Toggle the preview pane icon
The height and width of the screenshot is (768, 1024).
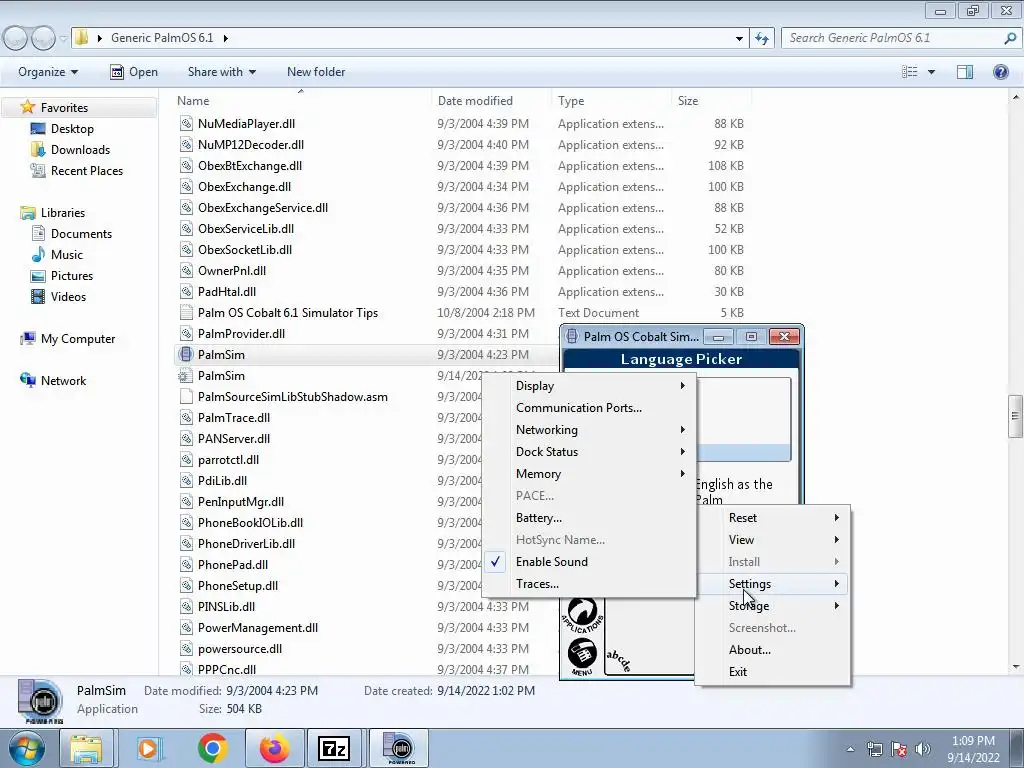point(965,72)
